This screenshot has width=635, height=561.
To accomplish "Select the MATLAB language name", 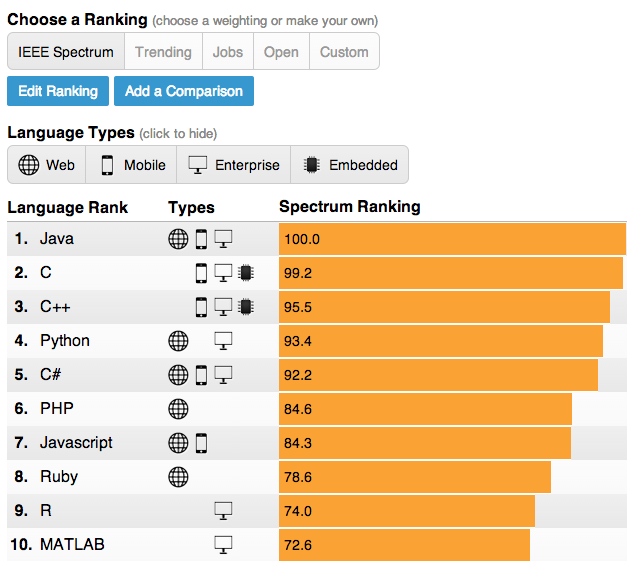I will [x=72, y=545].
